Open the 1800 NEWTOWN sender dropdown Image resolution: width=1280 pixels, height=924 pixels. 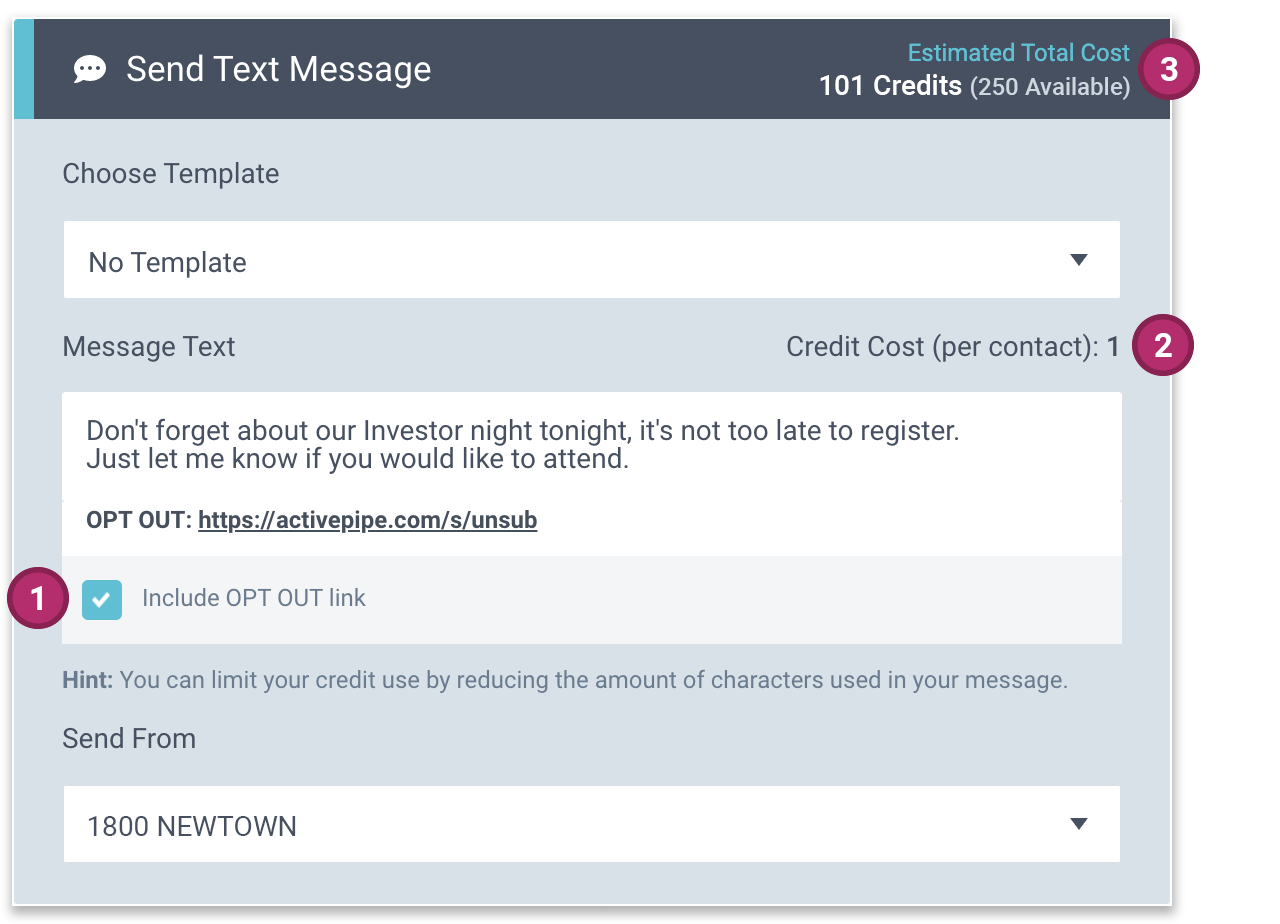(590, 824)
